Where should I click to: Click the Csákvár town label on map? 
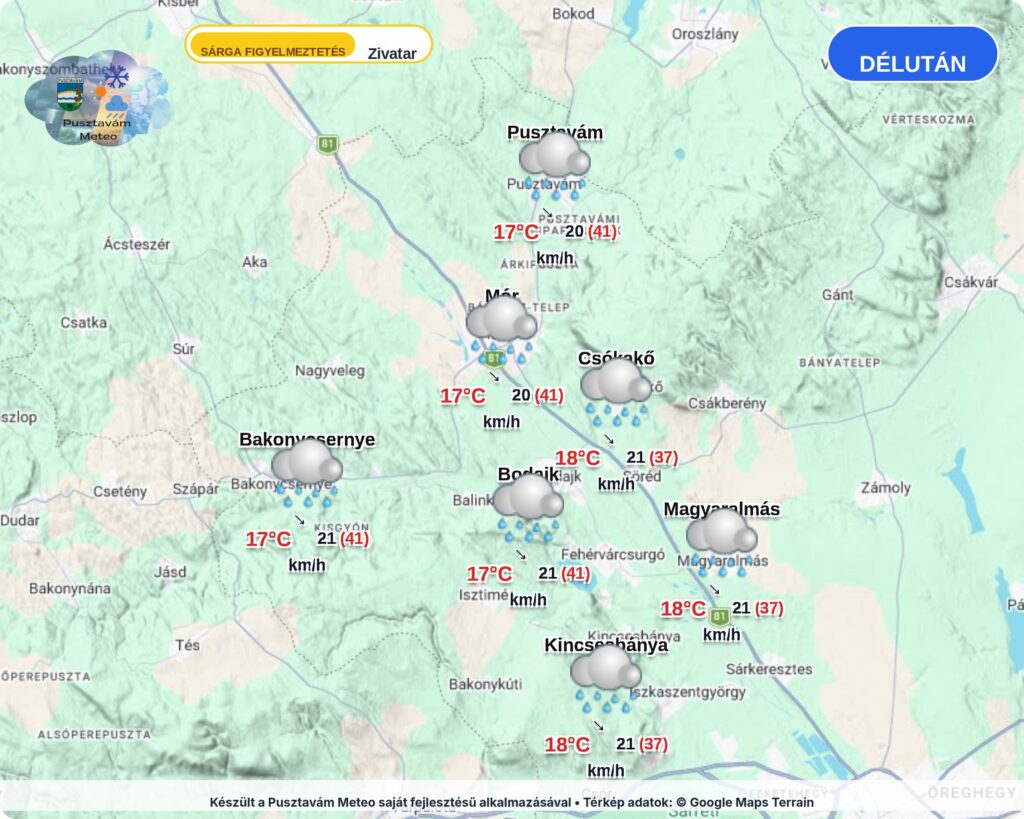click(x=971, y=282)
